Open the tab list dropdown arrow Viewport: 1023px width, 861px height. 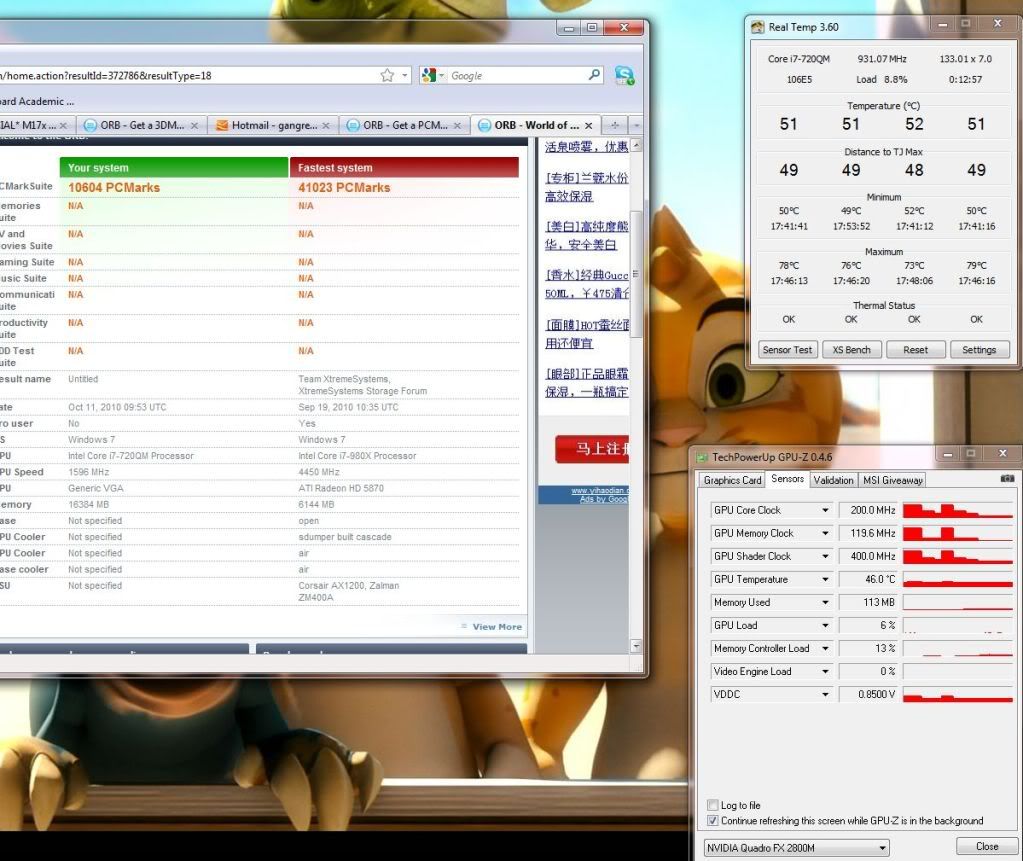pyautogui.click(x=636, y=125)
